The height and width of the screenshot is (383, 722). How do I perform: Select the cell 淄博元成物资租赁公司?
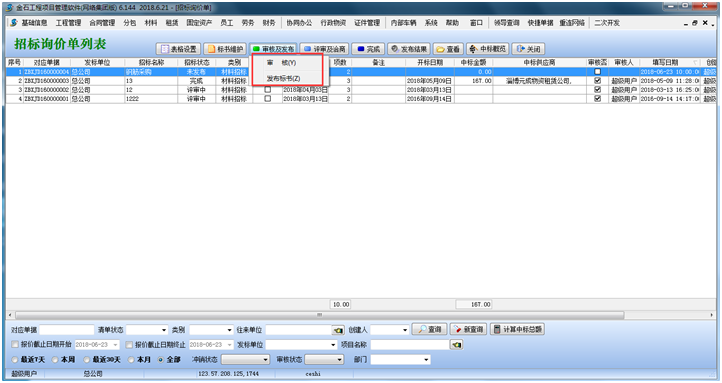[x=539, y=81]
